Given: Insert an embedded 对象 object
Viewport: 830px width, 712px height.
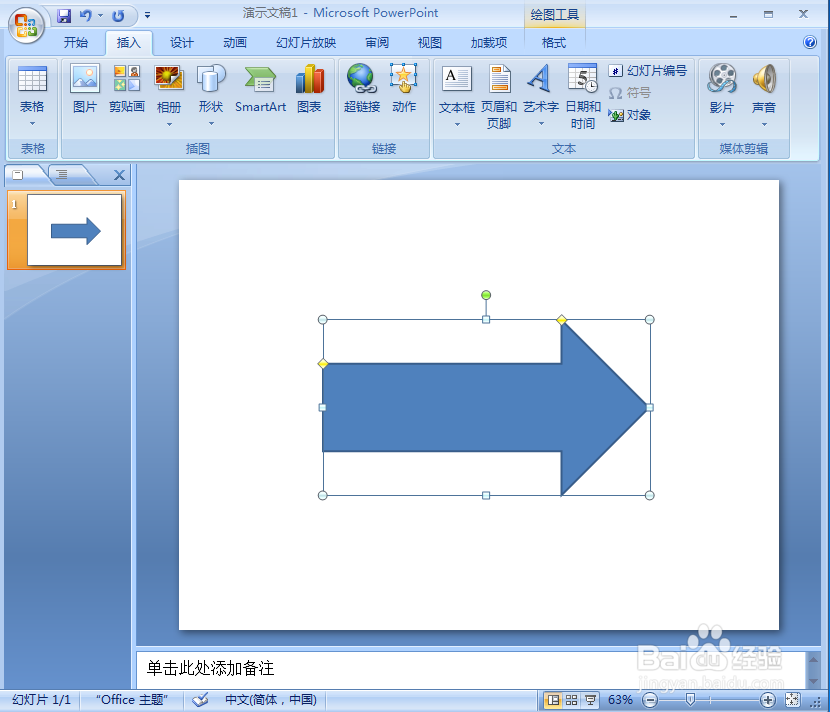Looking at the screenshot, I should point(629,115).
